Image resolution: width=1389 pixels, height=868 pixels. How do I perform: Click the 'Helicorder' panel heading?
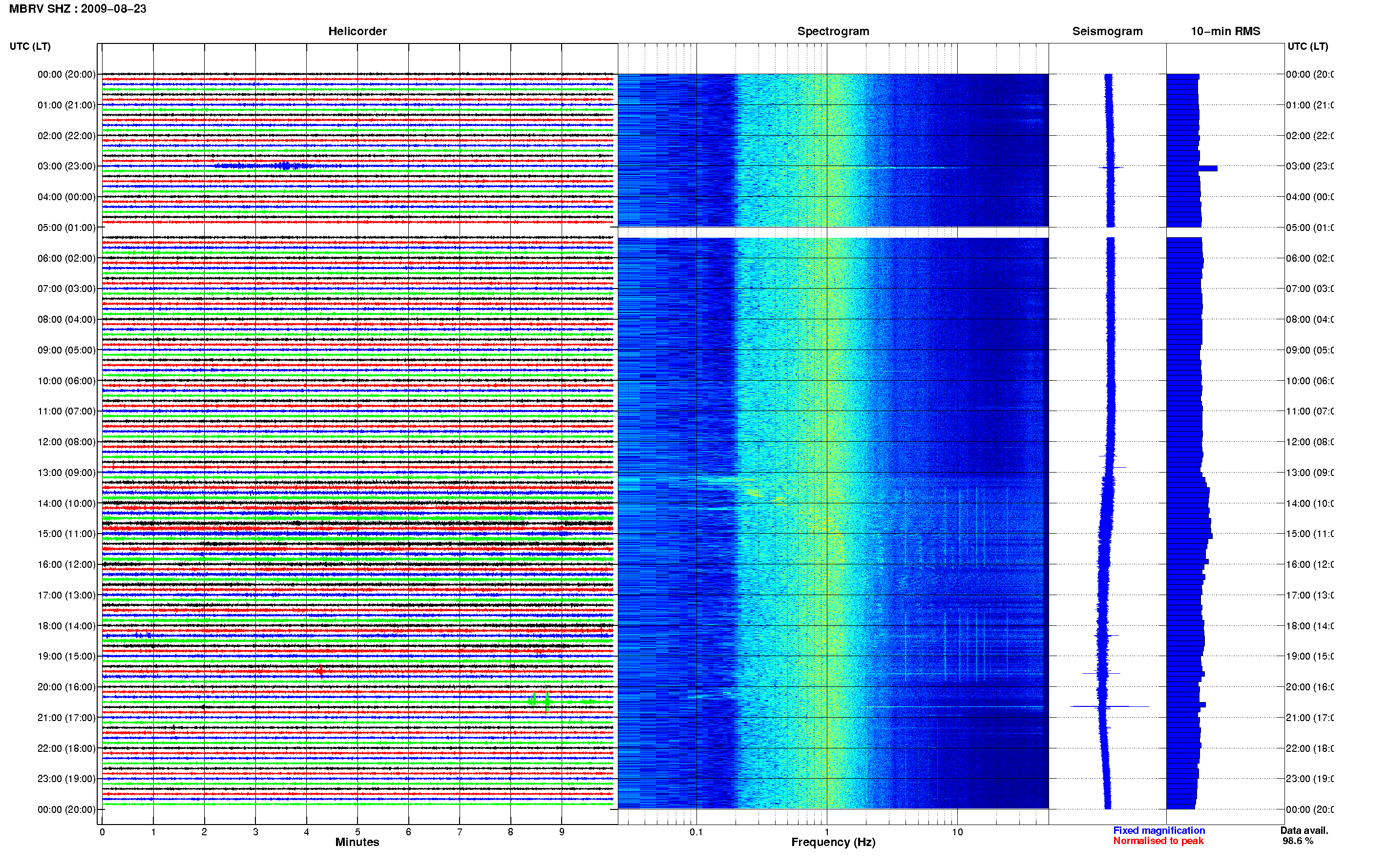click(357, 31)
